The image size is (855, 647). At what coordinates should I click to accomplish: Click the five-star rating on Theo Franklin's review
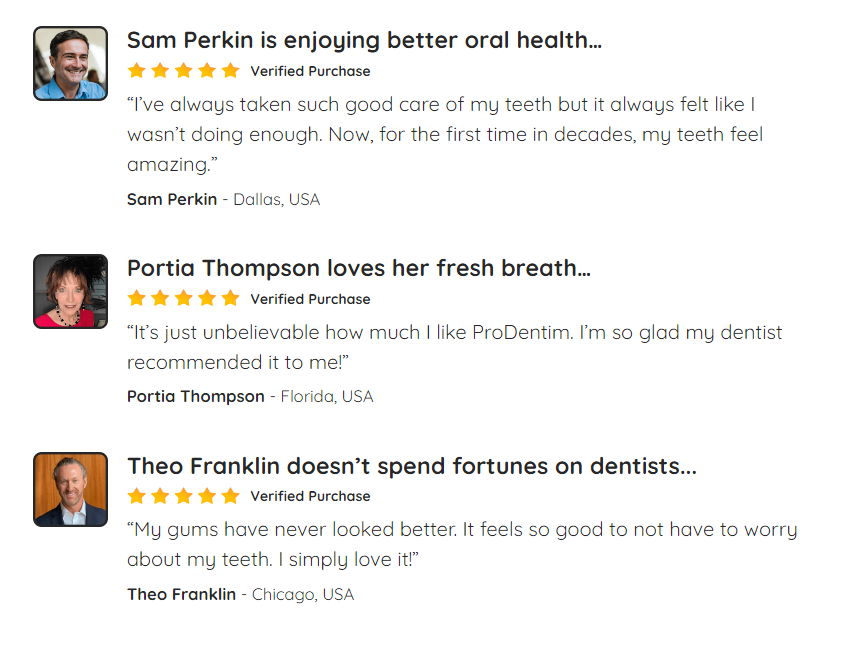click(x=184, y=496)
